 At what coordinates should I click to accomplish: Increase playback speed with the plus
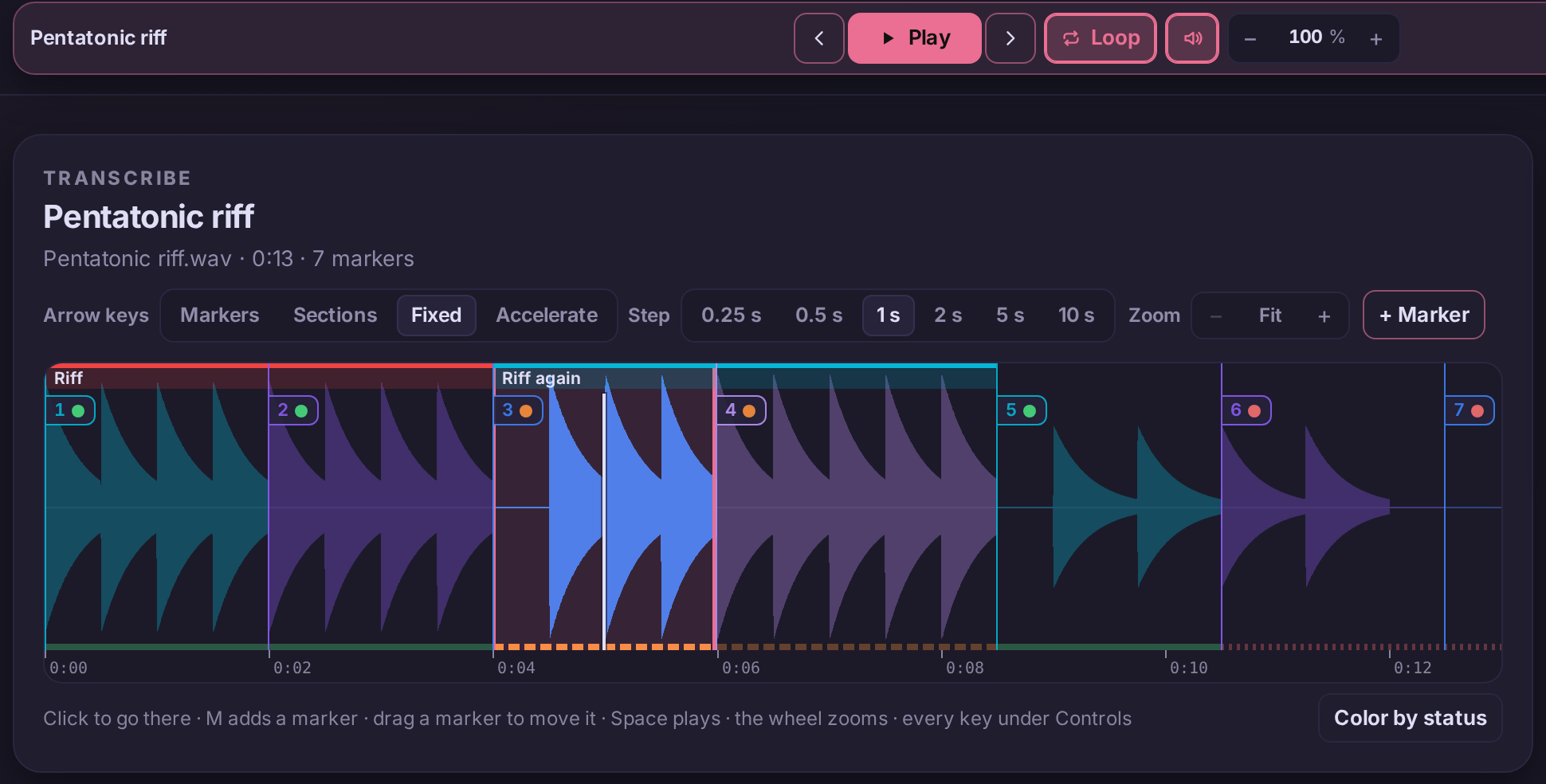click(x=1376, y=38)
